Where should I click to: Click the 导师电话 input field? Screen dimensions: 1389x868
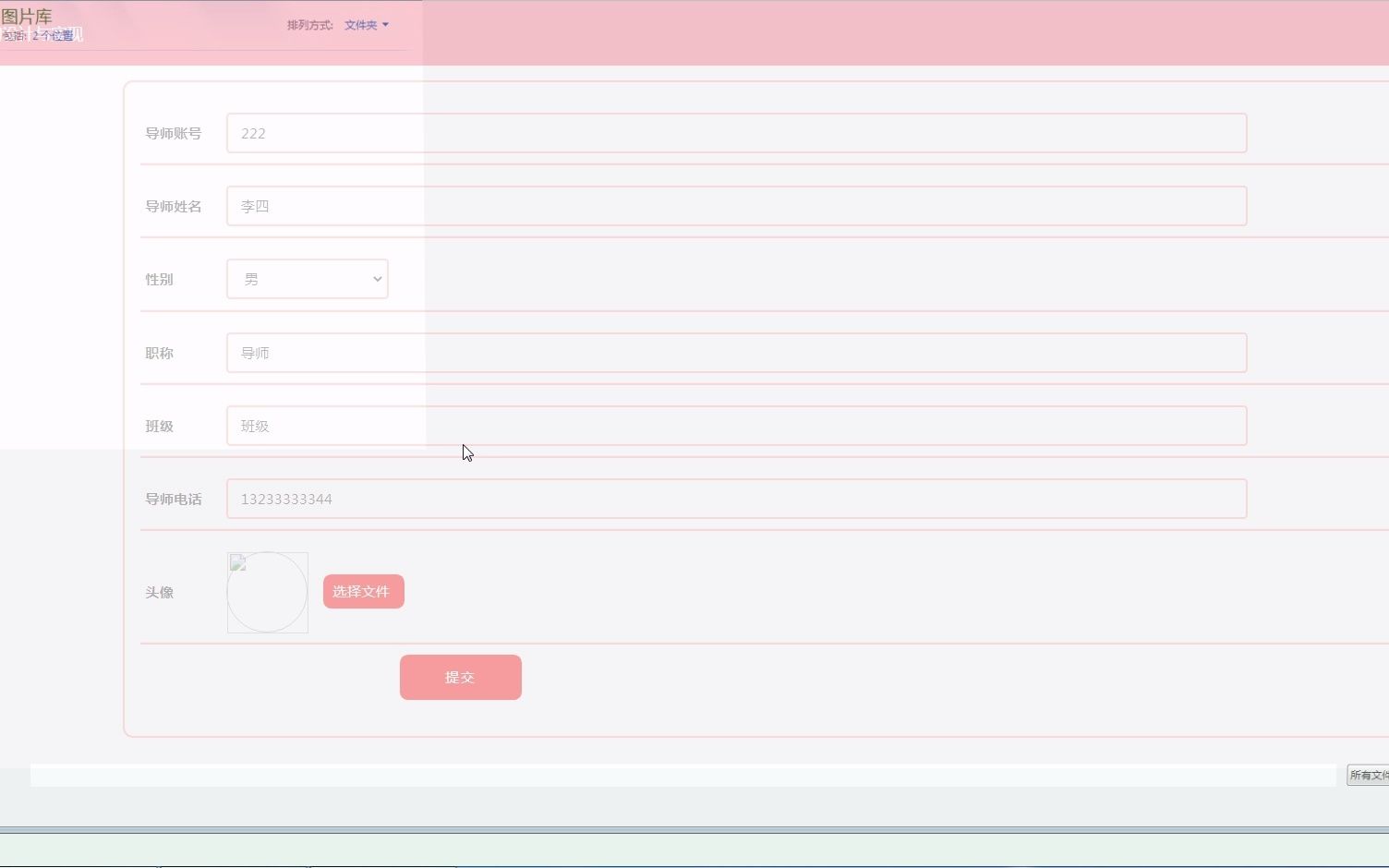[736, 499]
